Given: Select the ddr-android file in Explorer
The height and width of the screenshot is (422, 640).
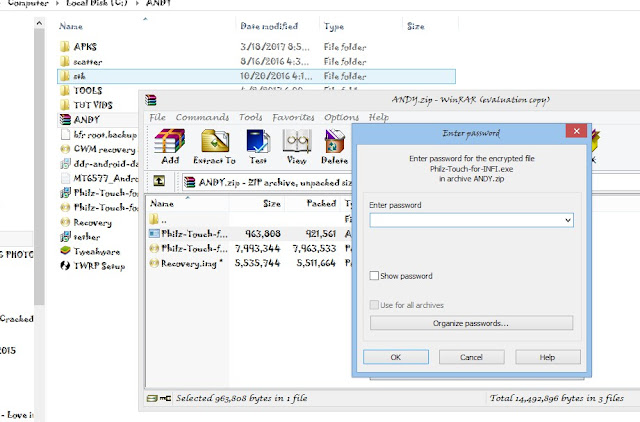Looking at the screenshot, I should coord(99,164).
